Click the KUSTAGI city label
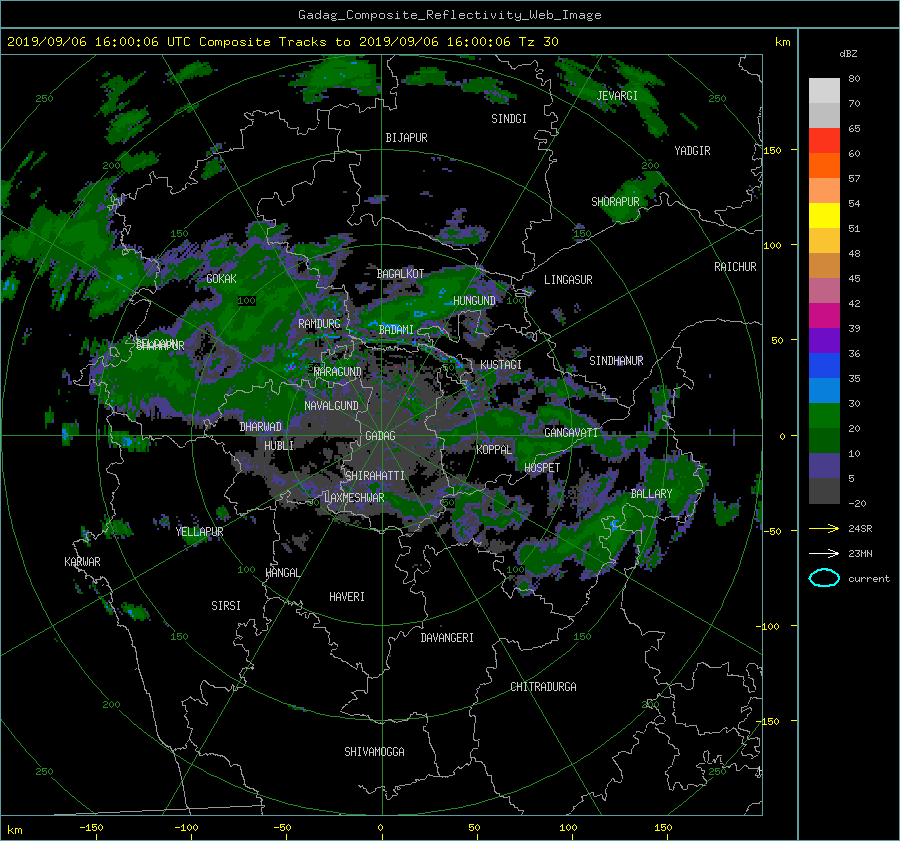The image size is (900, 841). [x=501, y=365]
